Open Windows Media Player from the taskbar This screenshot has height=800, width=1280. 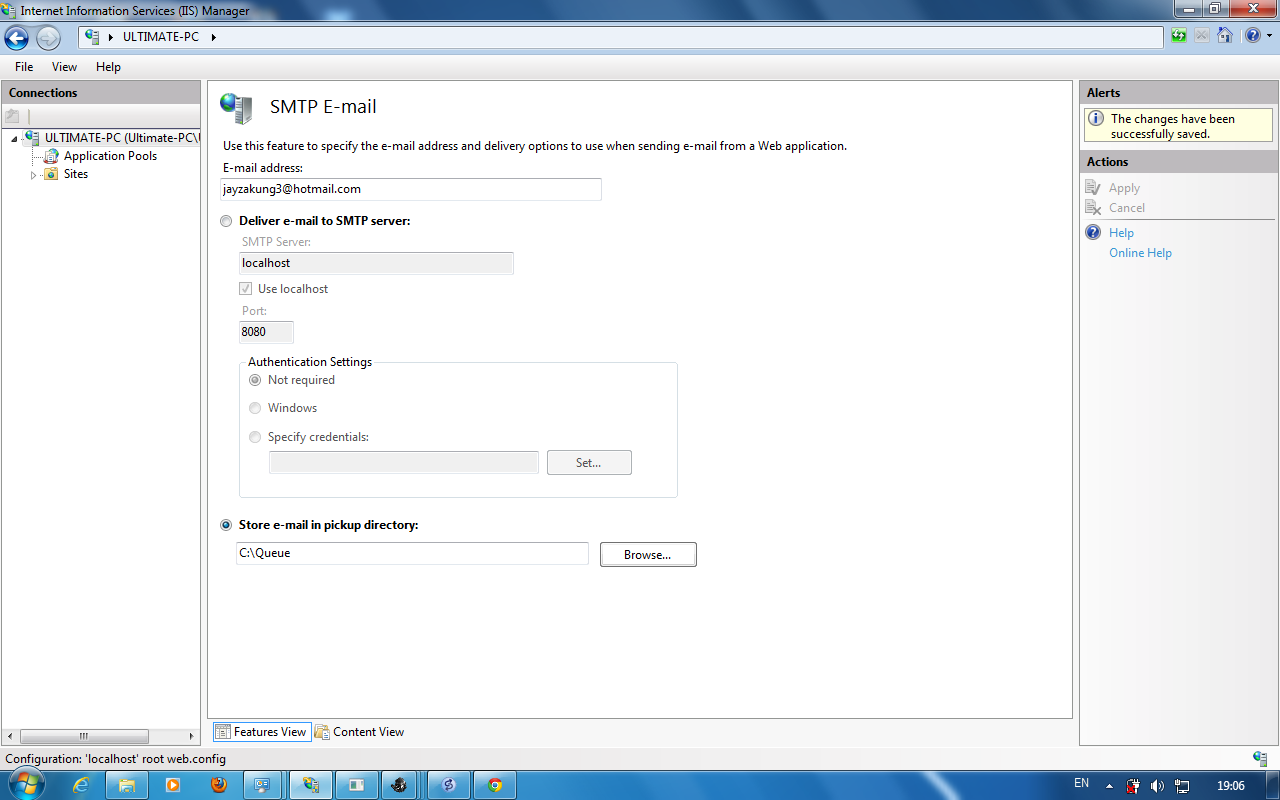[173, 785]
